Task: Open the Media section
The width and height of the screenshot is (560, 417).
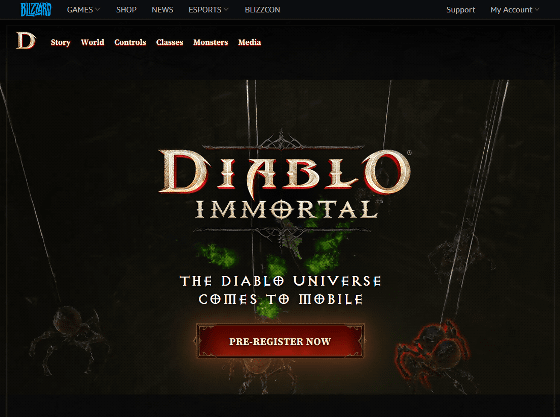Action: (x=250, y=42)
